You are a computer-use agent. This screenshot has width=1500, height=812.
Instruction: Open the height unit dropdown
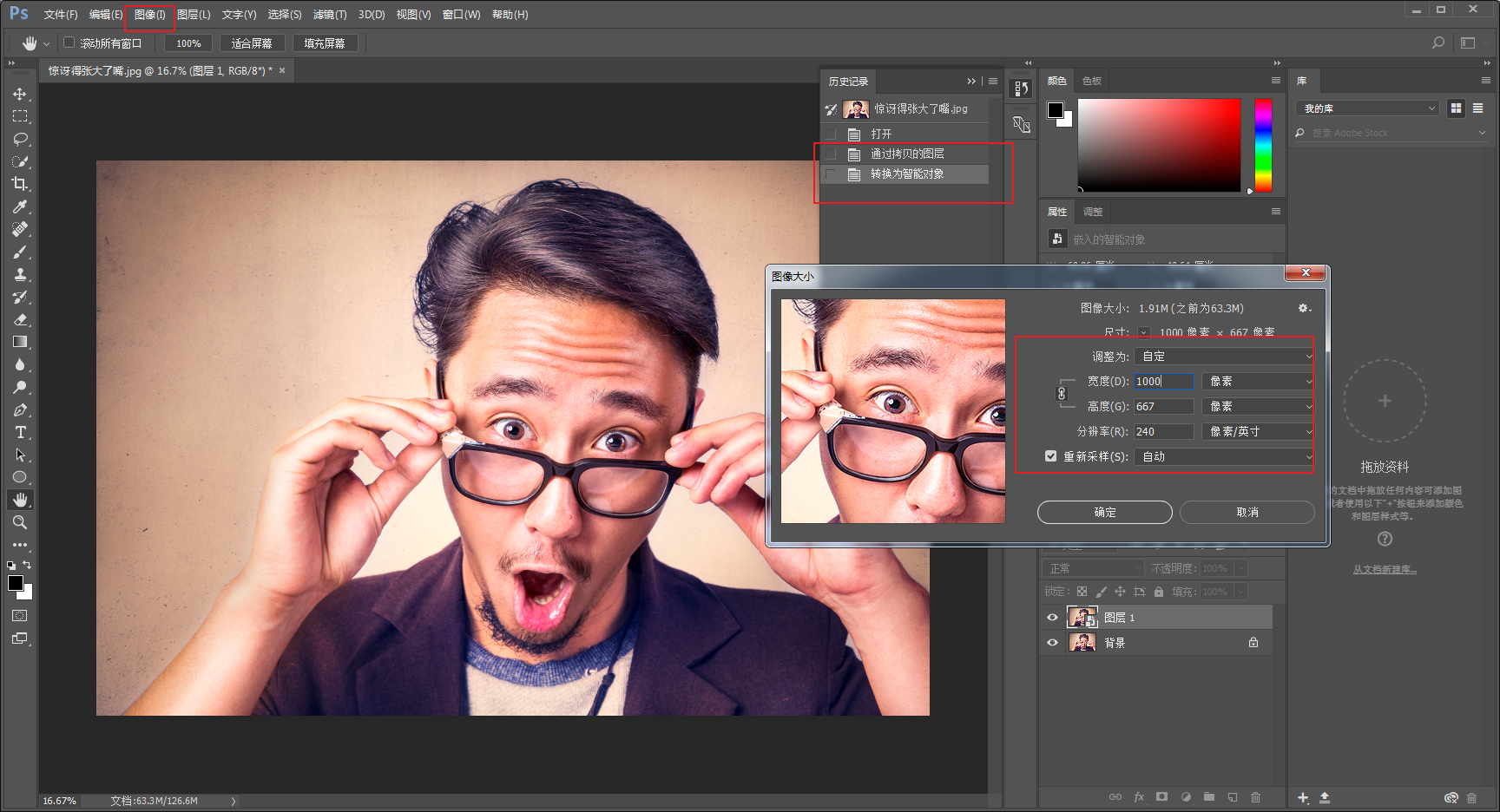(x=1258, y=407)
